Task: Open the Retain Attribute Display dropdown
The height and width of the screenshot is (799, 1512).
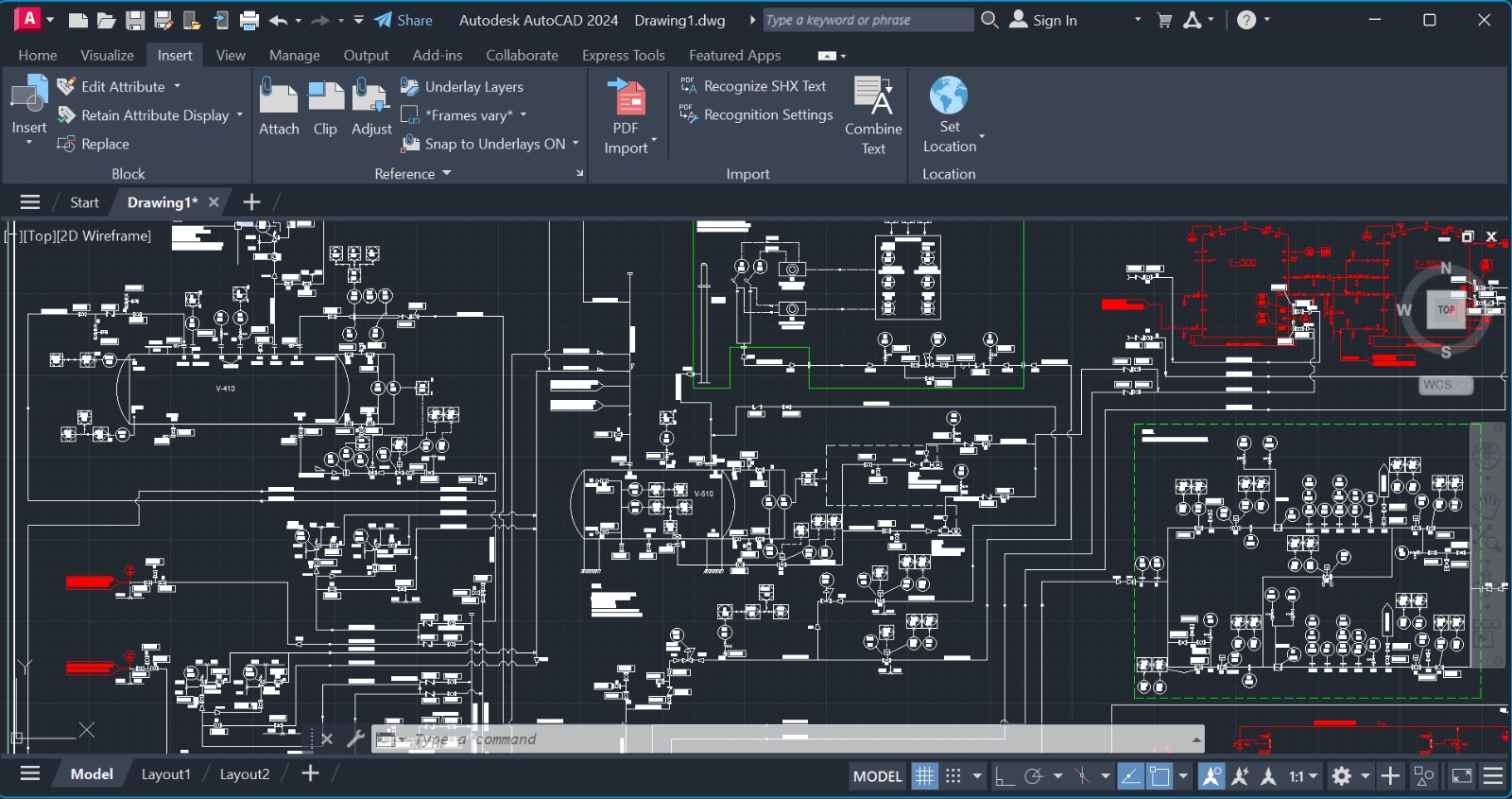Action: 240,115
